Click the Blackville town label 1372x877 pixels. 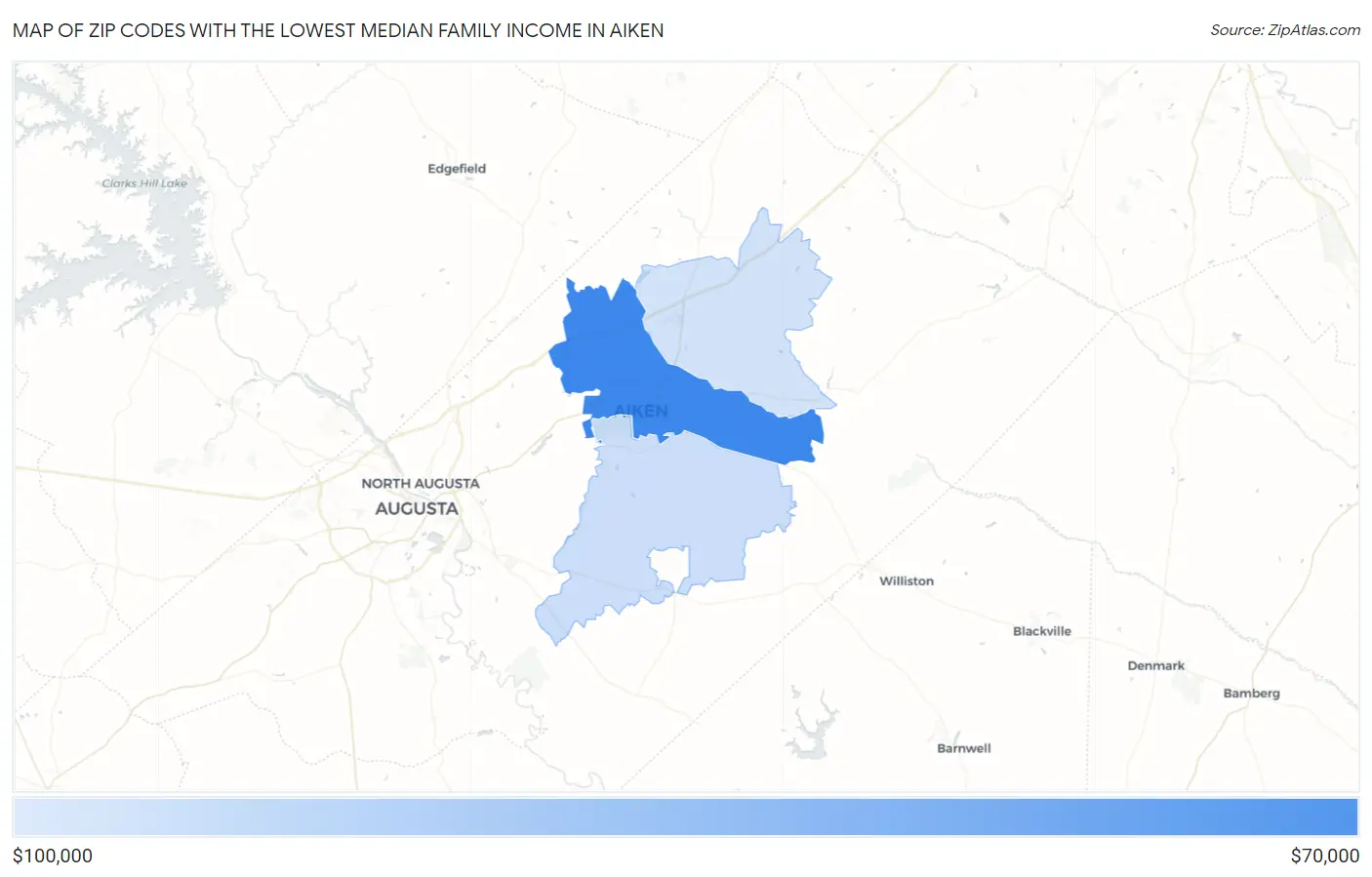pos(1042,631)
